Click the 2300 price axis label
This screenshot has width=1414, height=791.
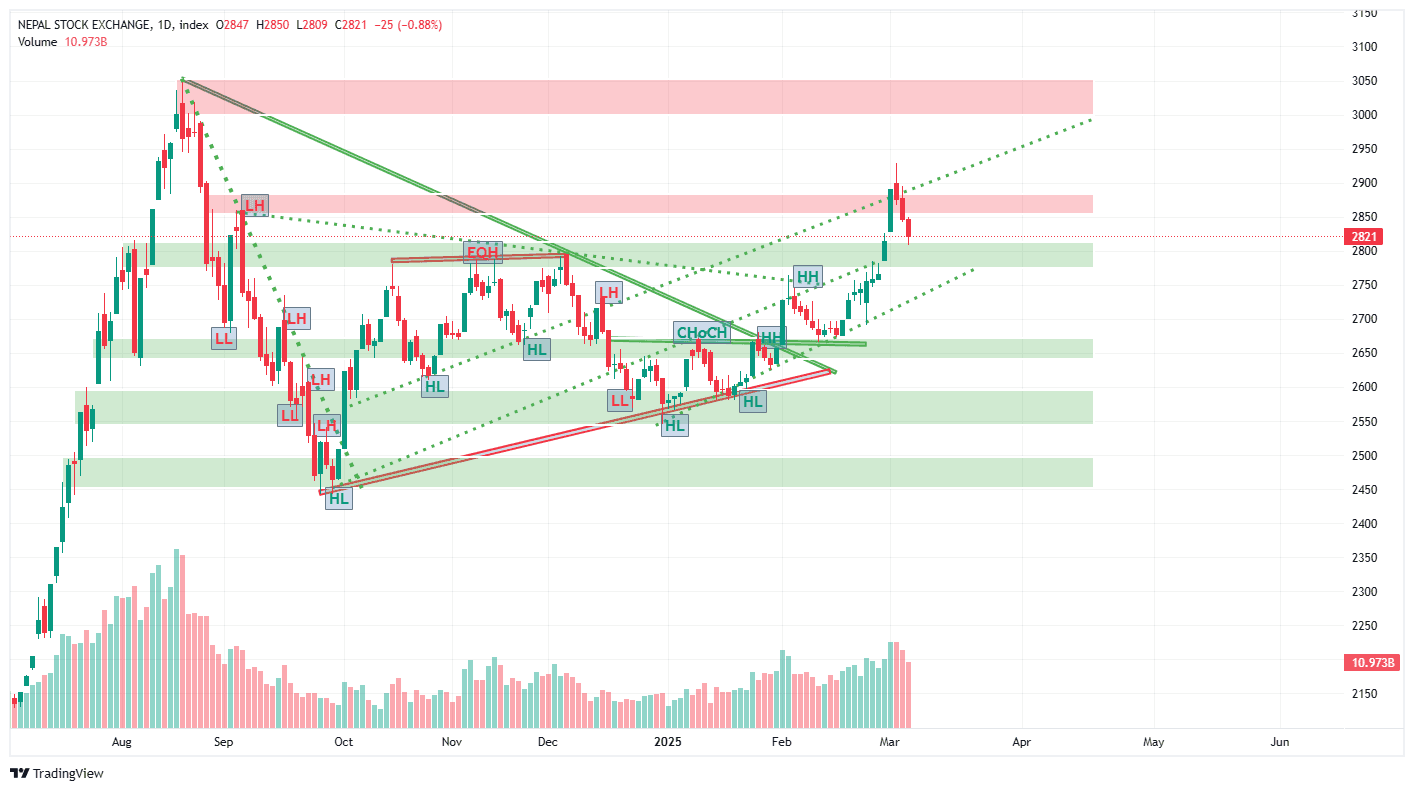pyautogui.click(x=1365, y=592)
